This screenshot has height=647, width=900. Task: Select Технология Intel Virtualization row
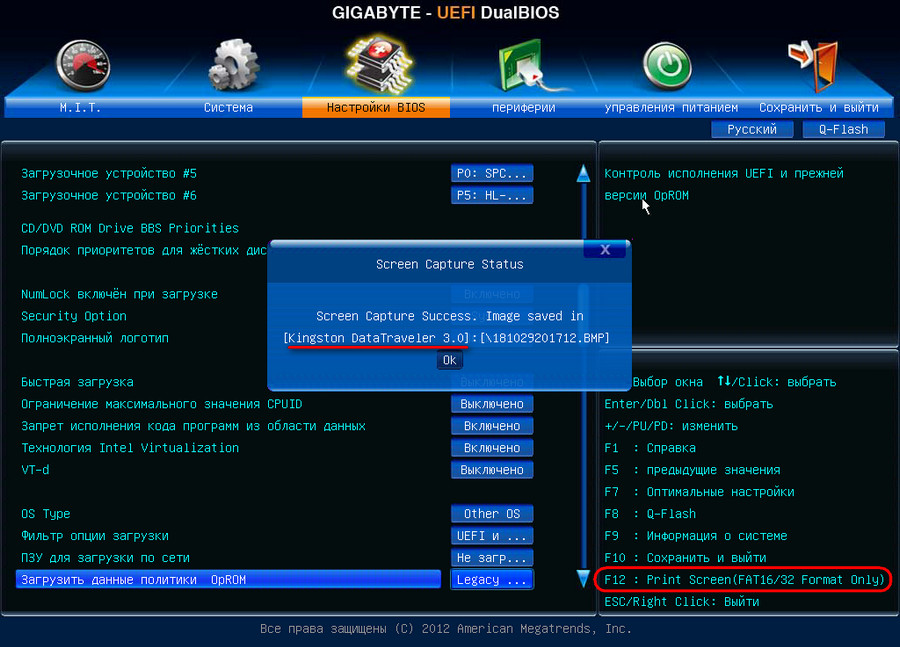coord(130,448)
